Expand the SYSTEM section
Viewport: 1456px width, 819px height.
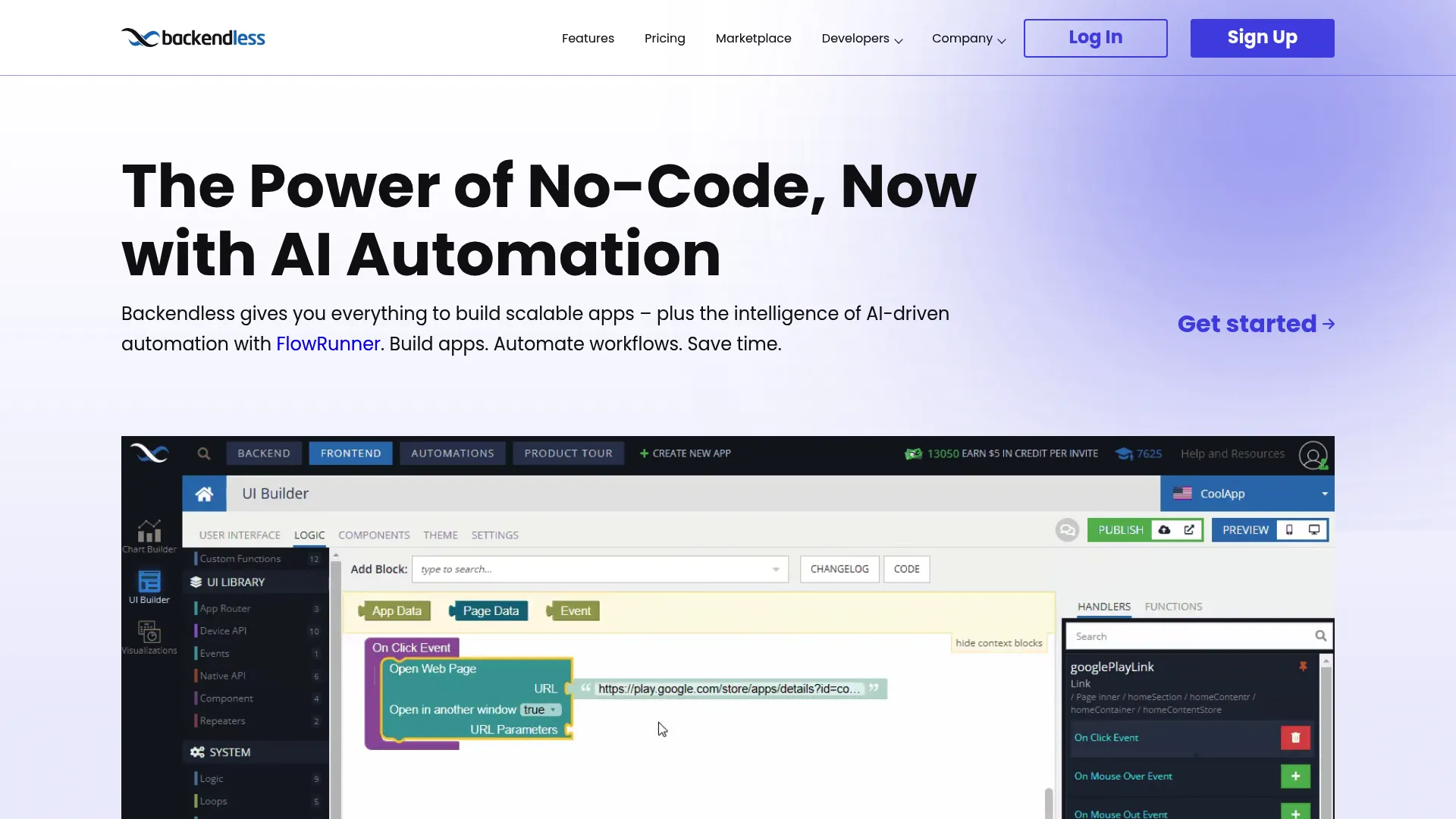[x=256, y=752]
